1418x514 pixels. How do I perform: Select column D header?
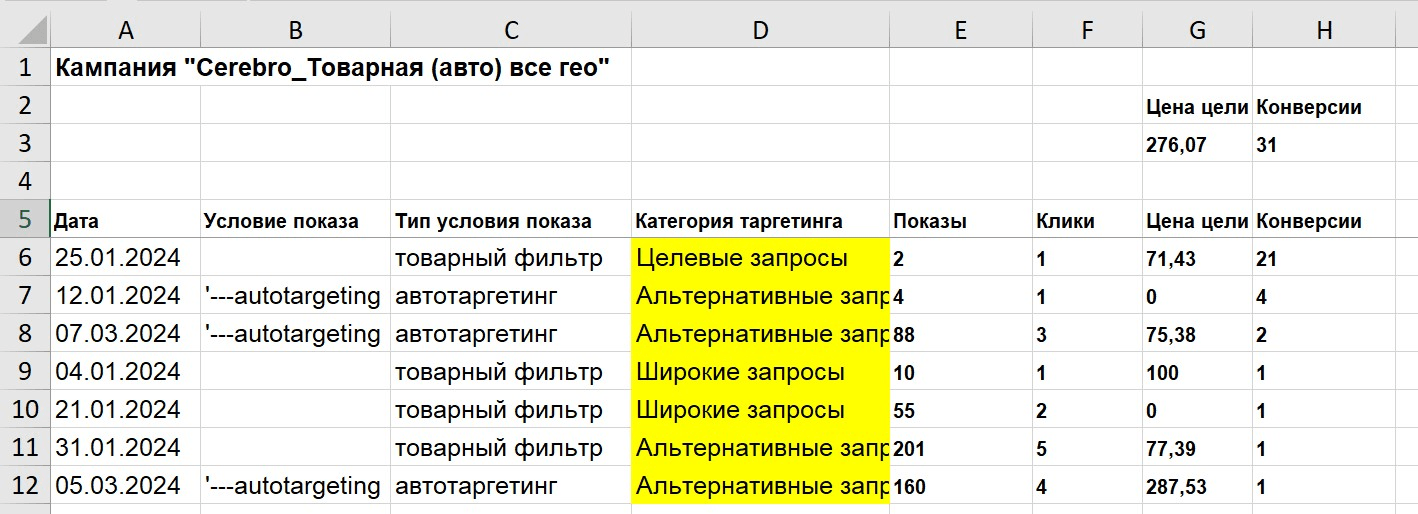[760, 31]
